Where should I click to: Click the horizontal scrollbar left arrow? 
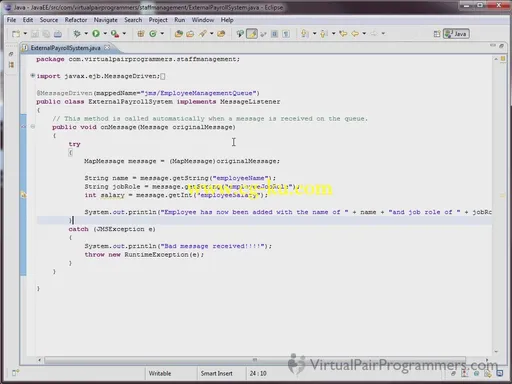click(x=39, y=360)
